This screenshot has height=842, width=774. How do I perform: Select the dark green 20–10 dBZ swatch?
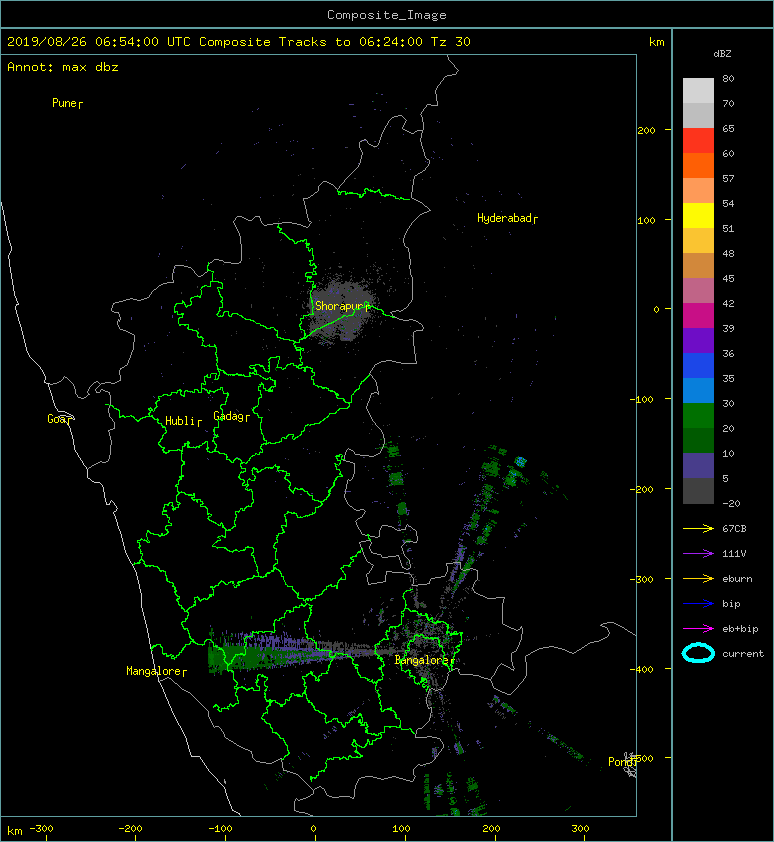pos(698,440)
